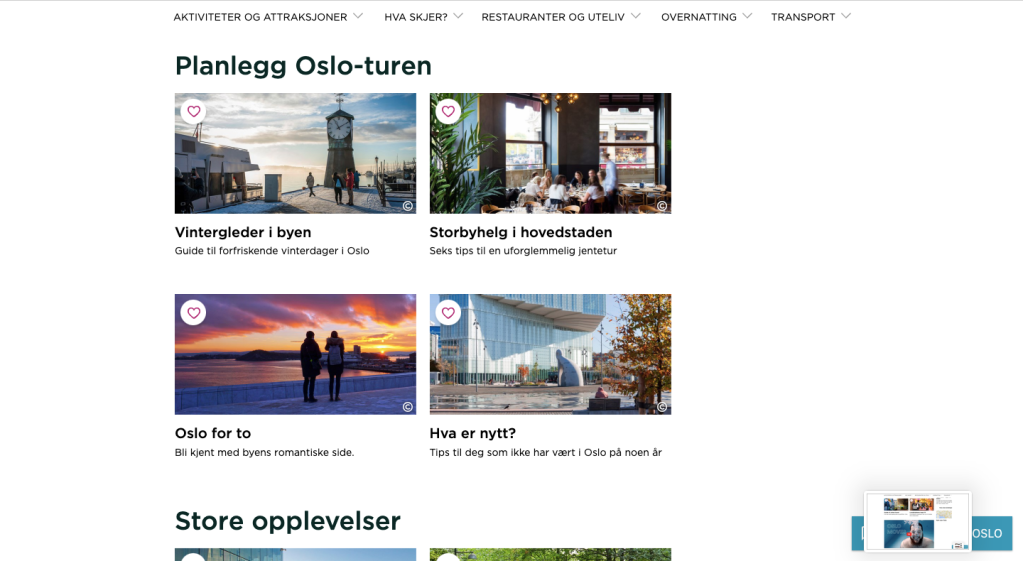Open the Hva er nytt? headline link
Viewport: 1023px width, 561px height.
pyautogui.click(x=472, y=433)
